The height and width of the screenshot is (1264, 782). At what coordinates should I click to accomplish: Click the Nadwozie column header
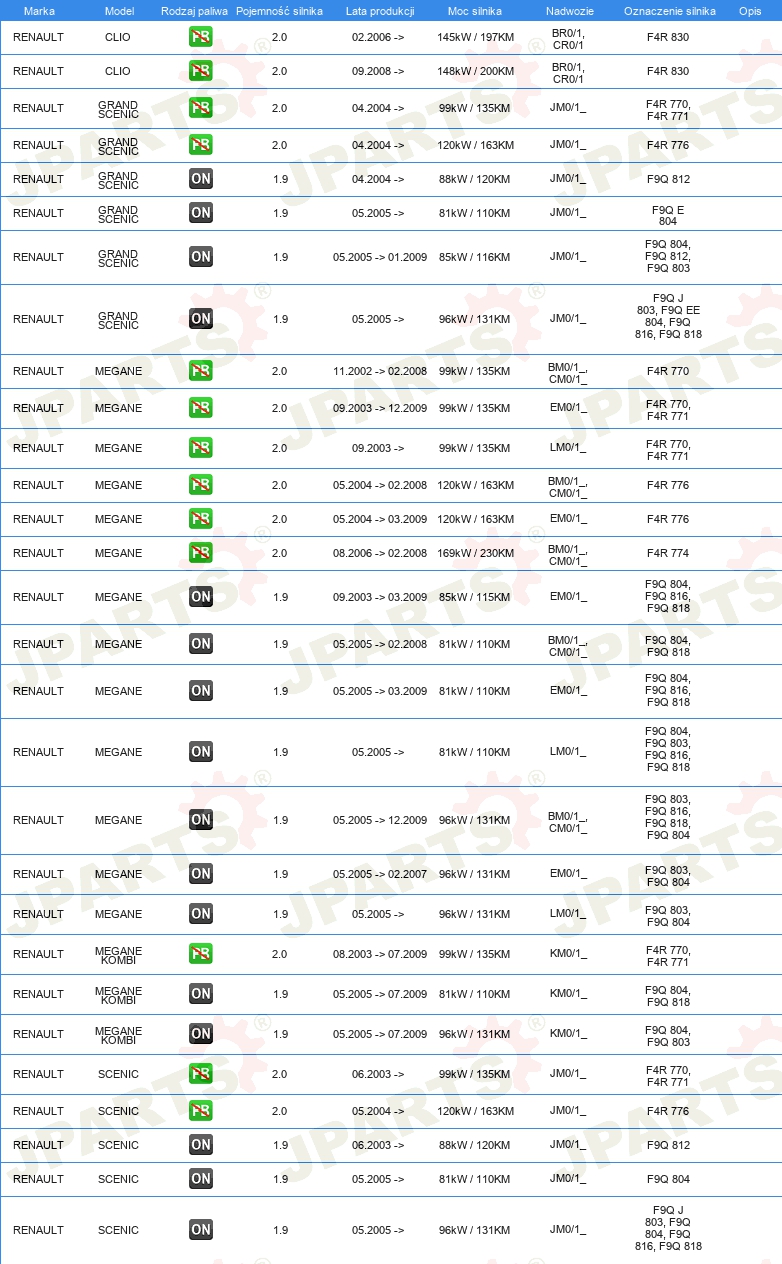569,11
